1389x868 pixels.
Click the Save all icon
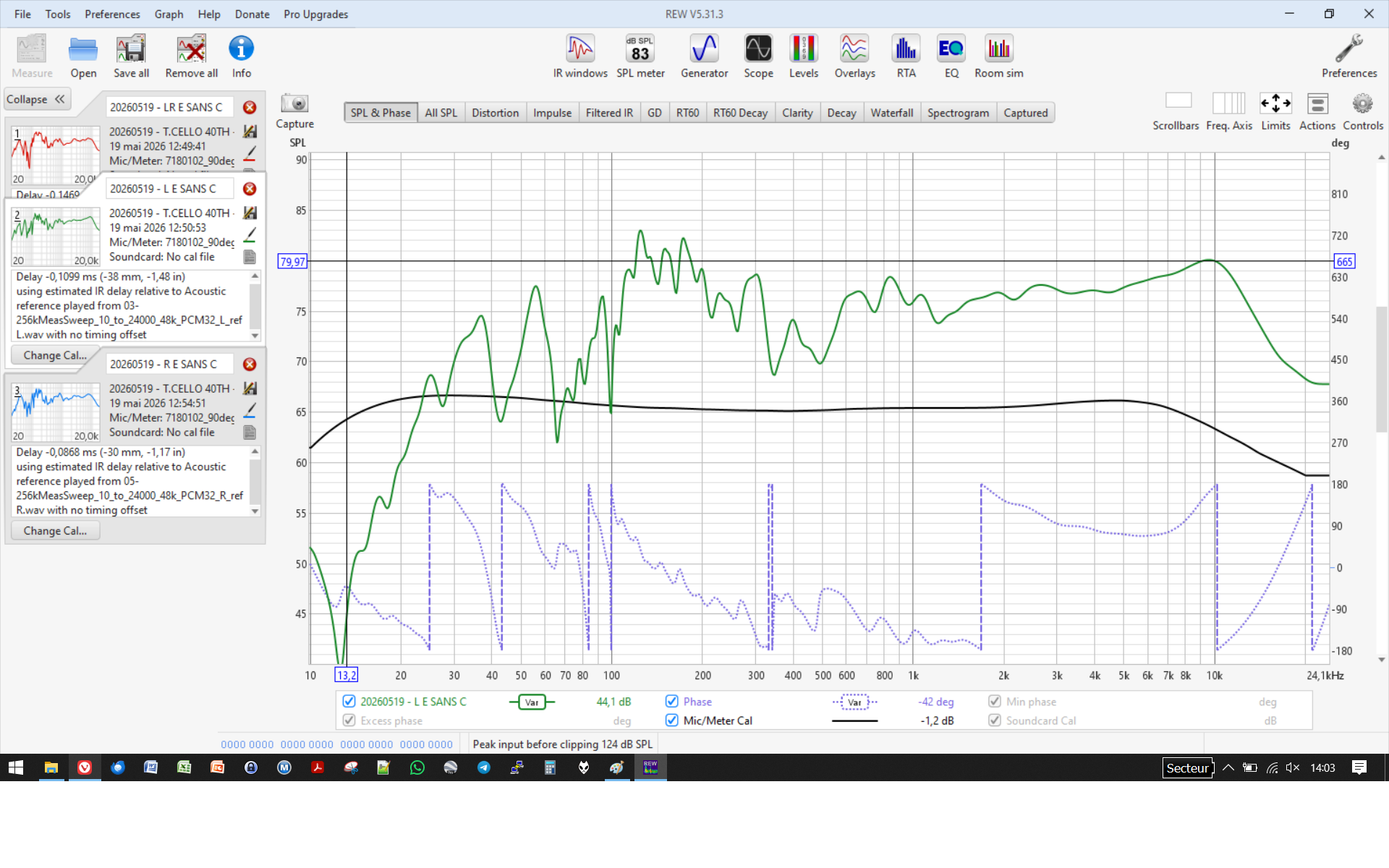click(x=131, y=56)
